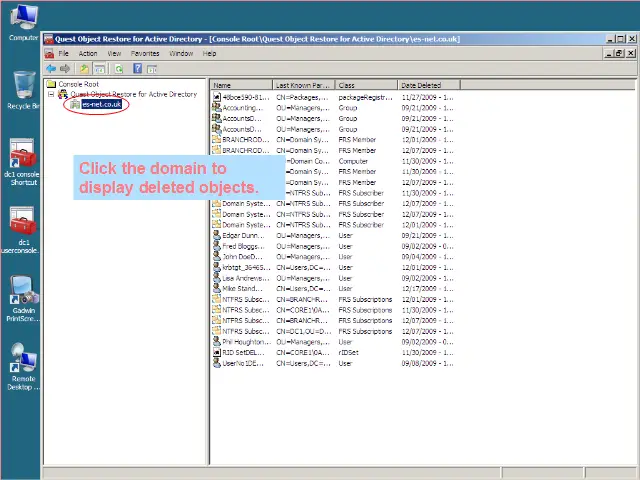Open the Favorites menu

145,53
